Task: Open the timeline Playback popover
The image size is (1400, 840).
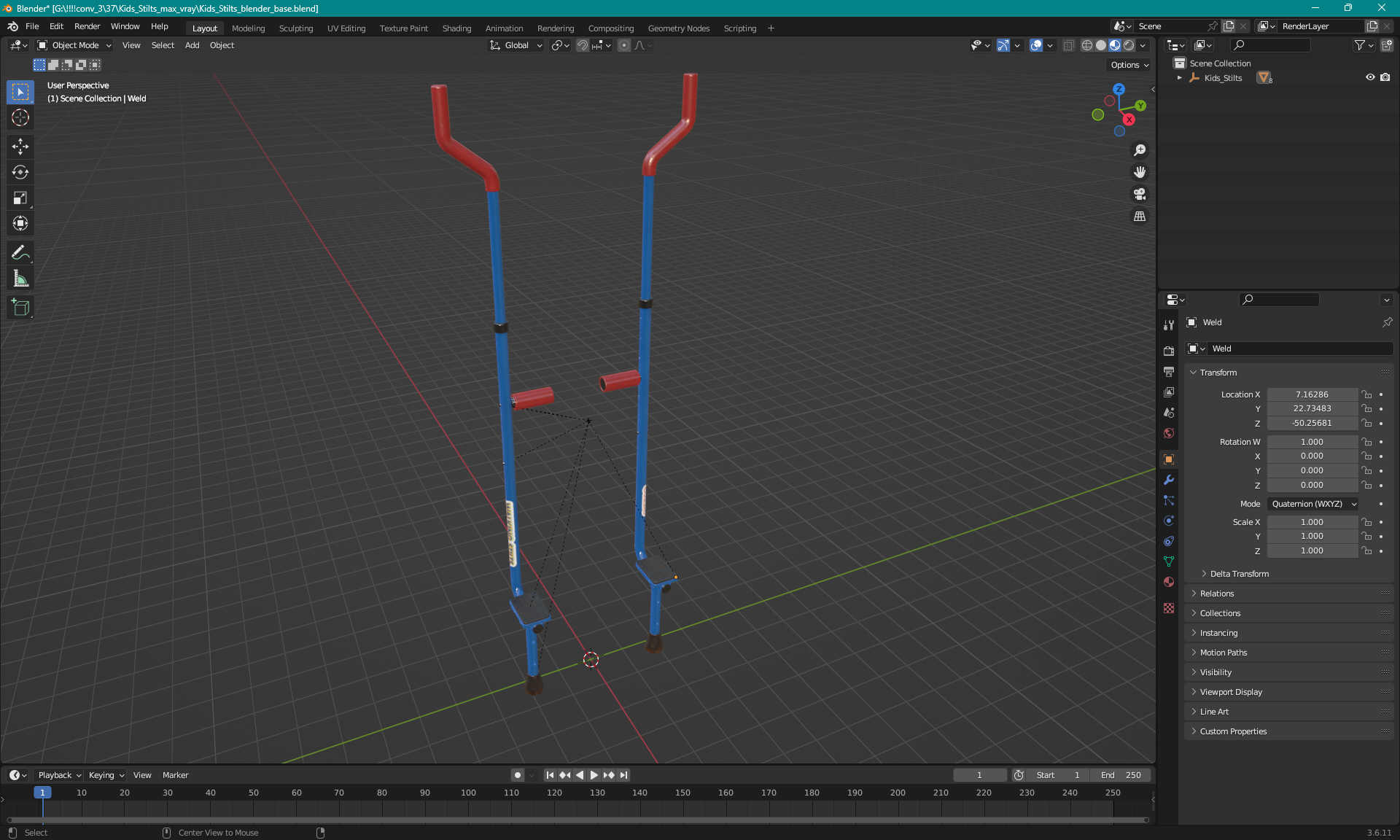Action: tap(59, 775)
